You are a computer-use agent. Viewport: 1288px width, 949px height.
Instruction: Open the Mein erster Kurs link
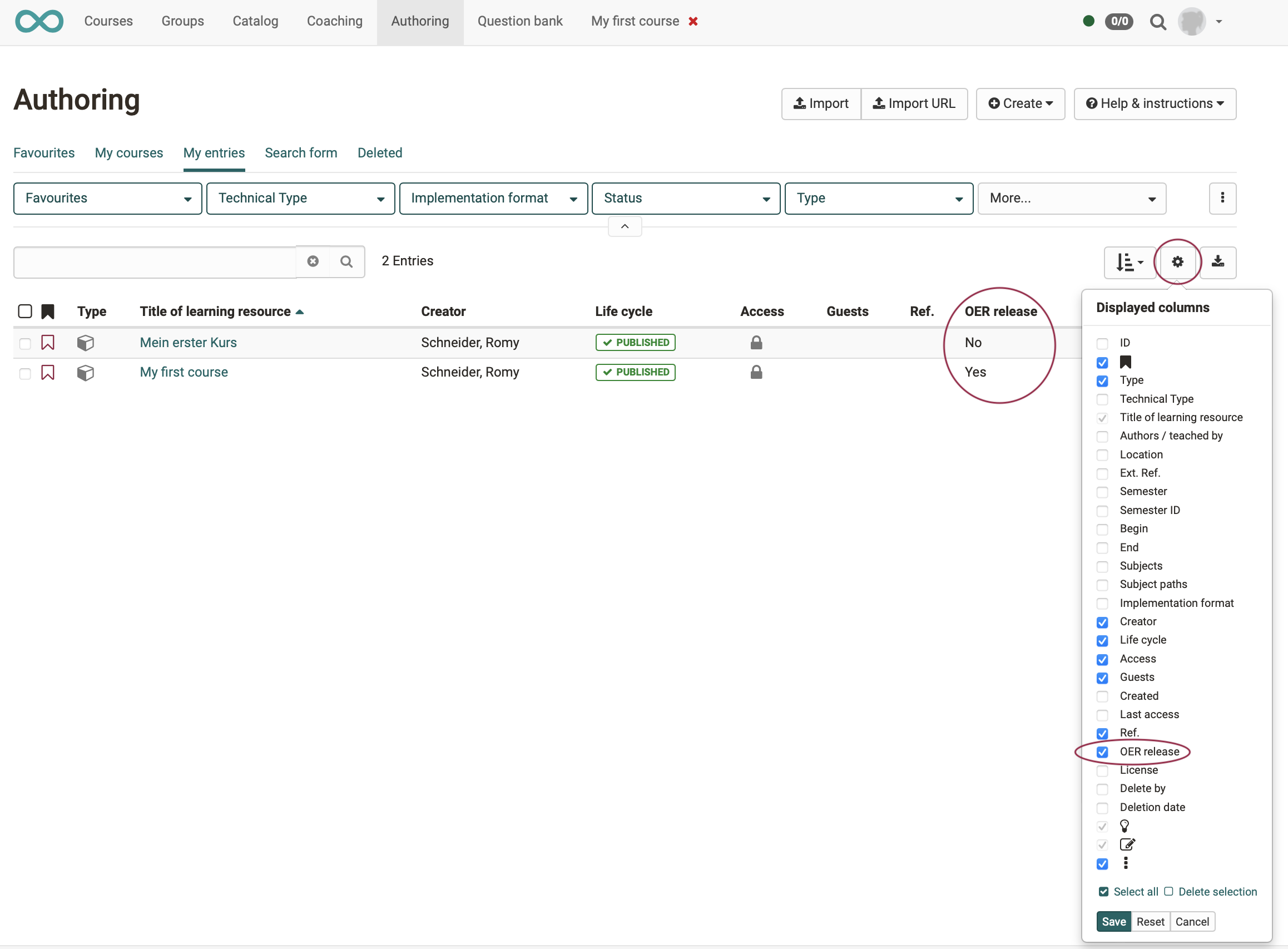[x=189, y=342]
